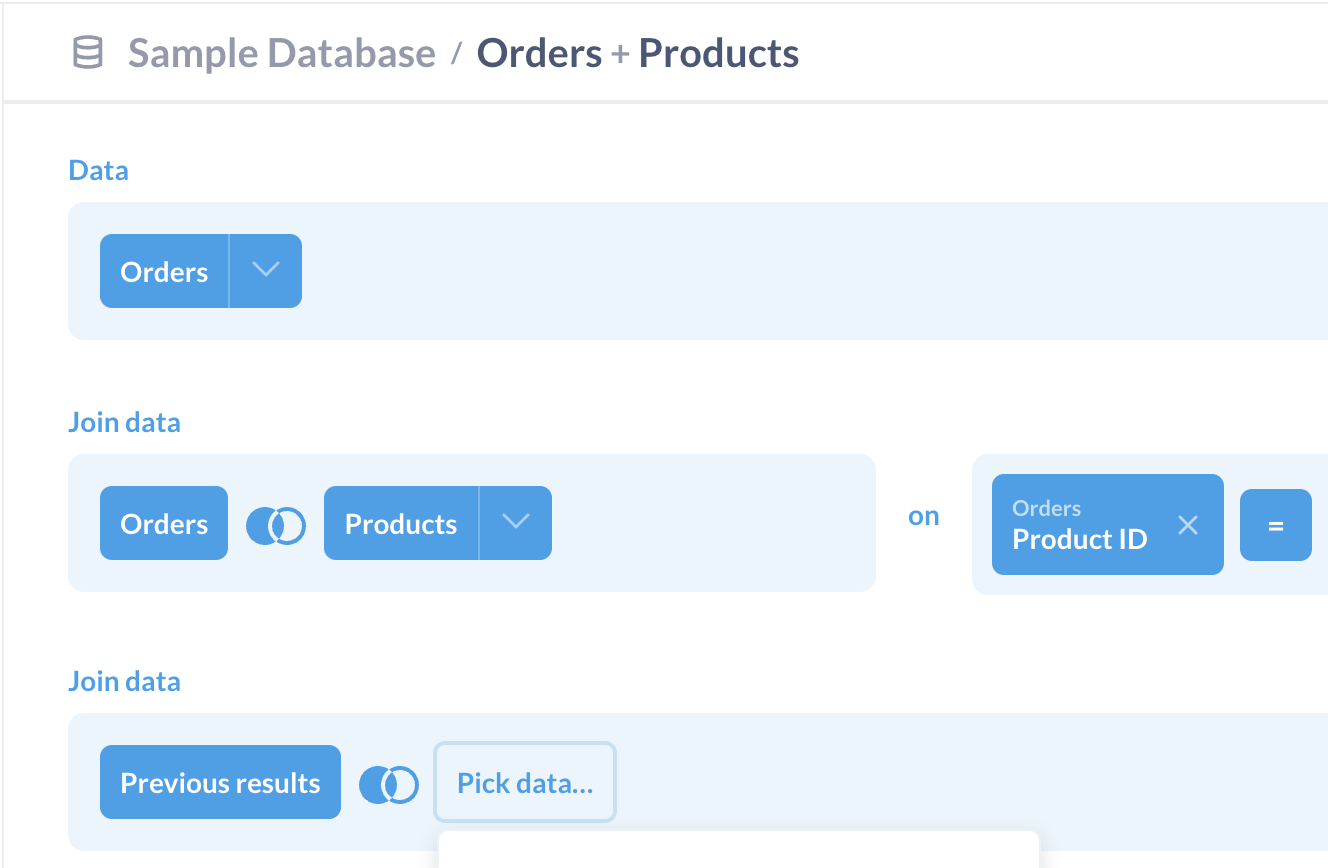Navigate to Sample Database via the breadcrumb
1328x868 pixels.
tap(281, 52)
